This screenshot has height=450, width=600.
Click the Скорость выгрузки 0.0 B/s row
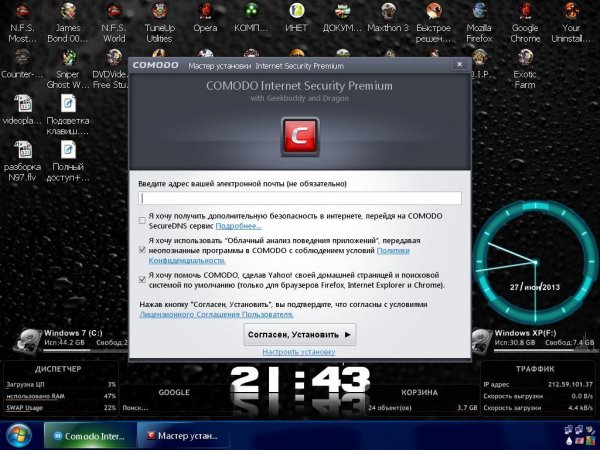[x=538, y=396]
